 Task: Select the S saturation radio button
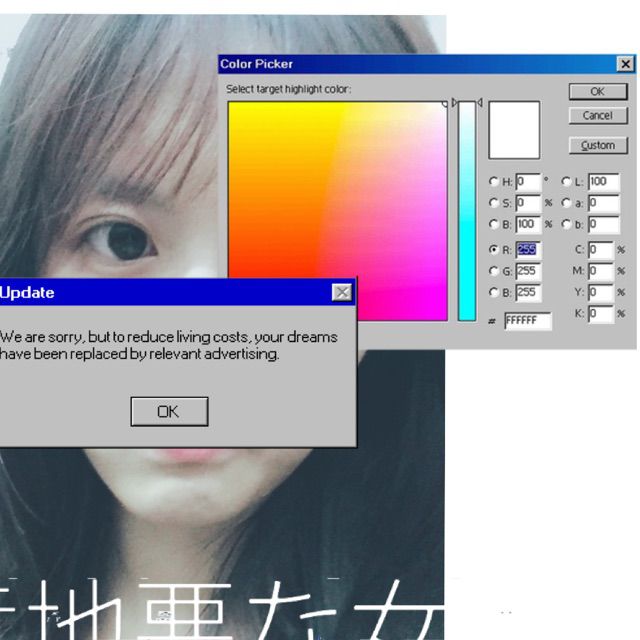coord(494,202)
